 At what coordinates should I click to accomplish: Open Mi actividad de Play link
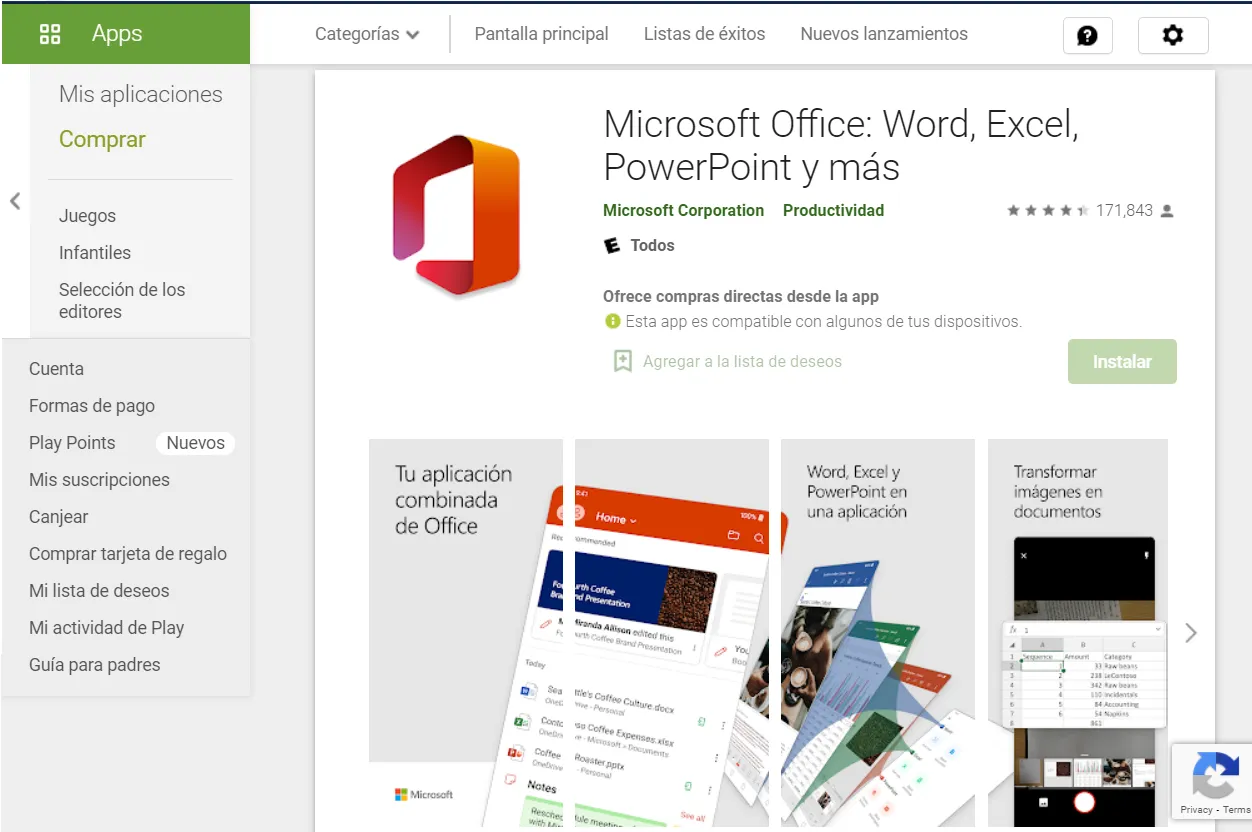(106, 628)
